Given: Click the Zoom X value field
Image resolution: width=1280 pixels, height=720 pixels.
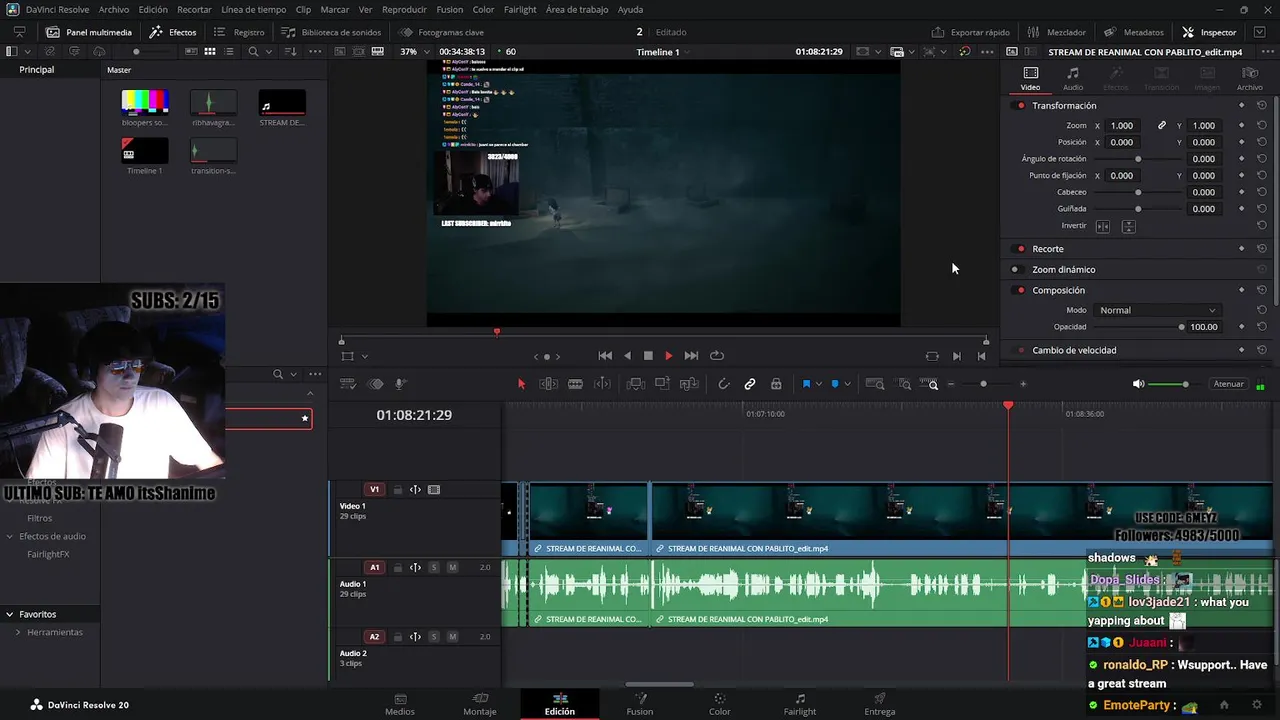Looking at the screenshot, I should coord(1123,126).
